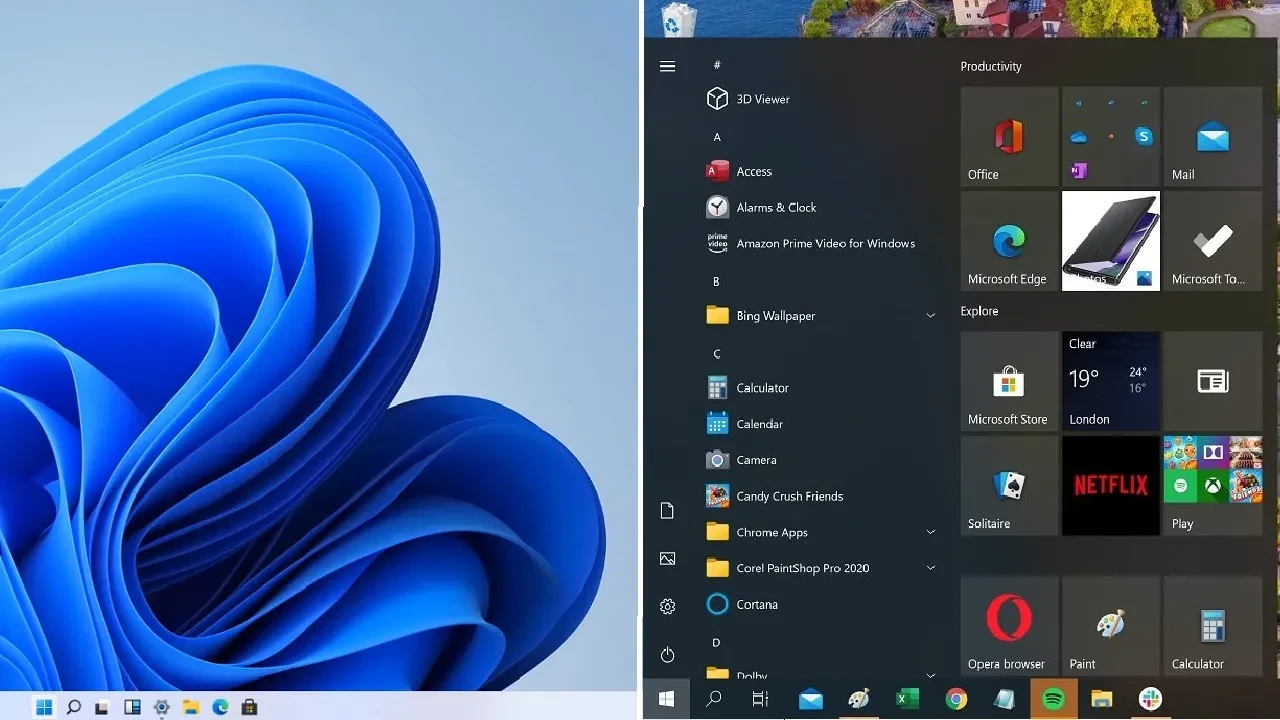Screen dimensions: 1280x720
Task: Open Spotify from the taskbar
Action: 1052,699
